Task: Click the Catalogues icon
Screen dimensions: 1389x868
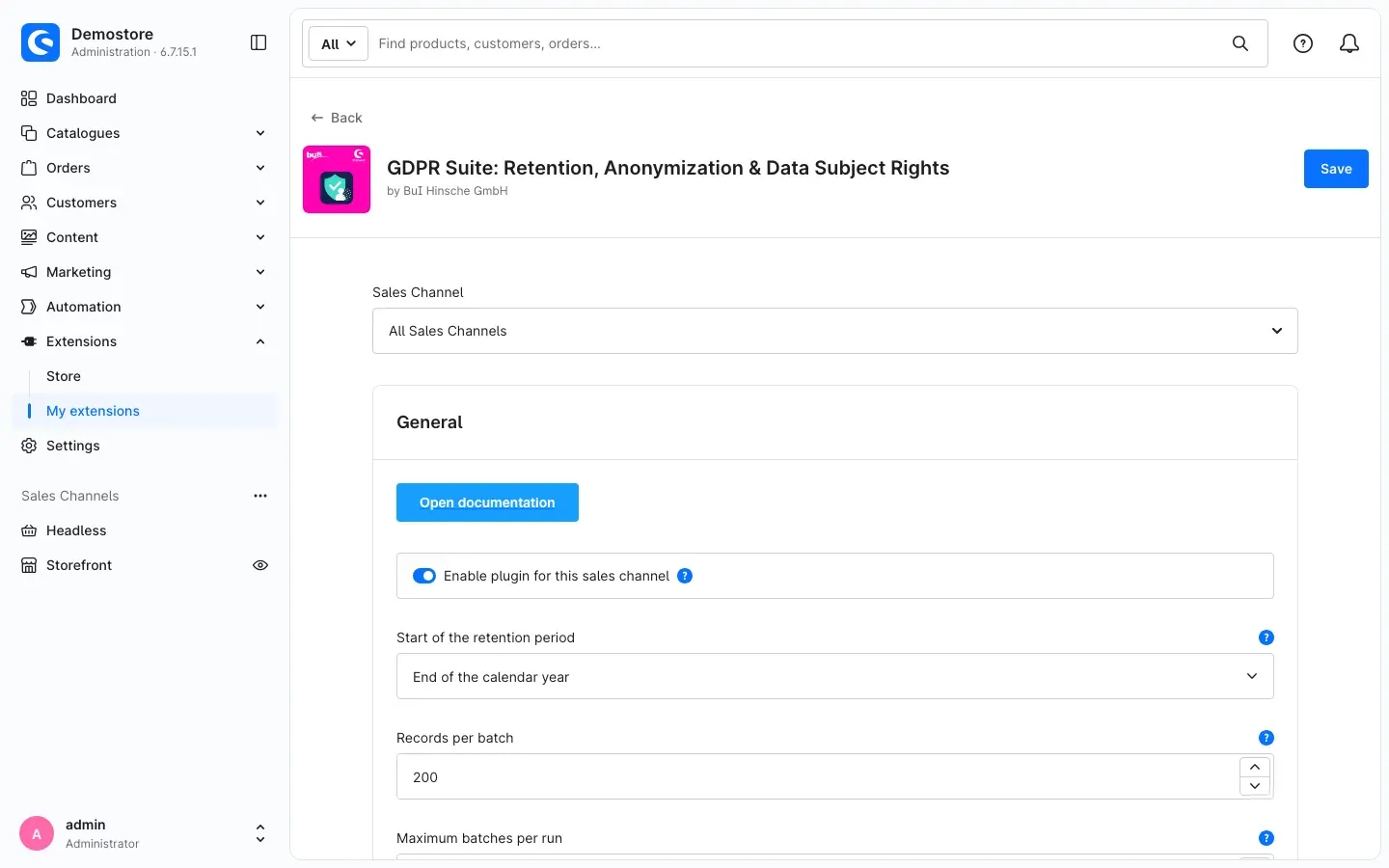Action: point(29,133)
